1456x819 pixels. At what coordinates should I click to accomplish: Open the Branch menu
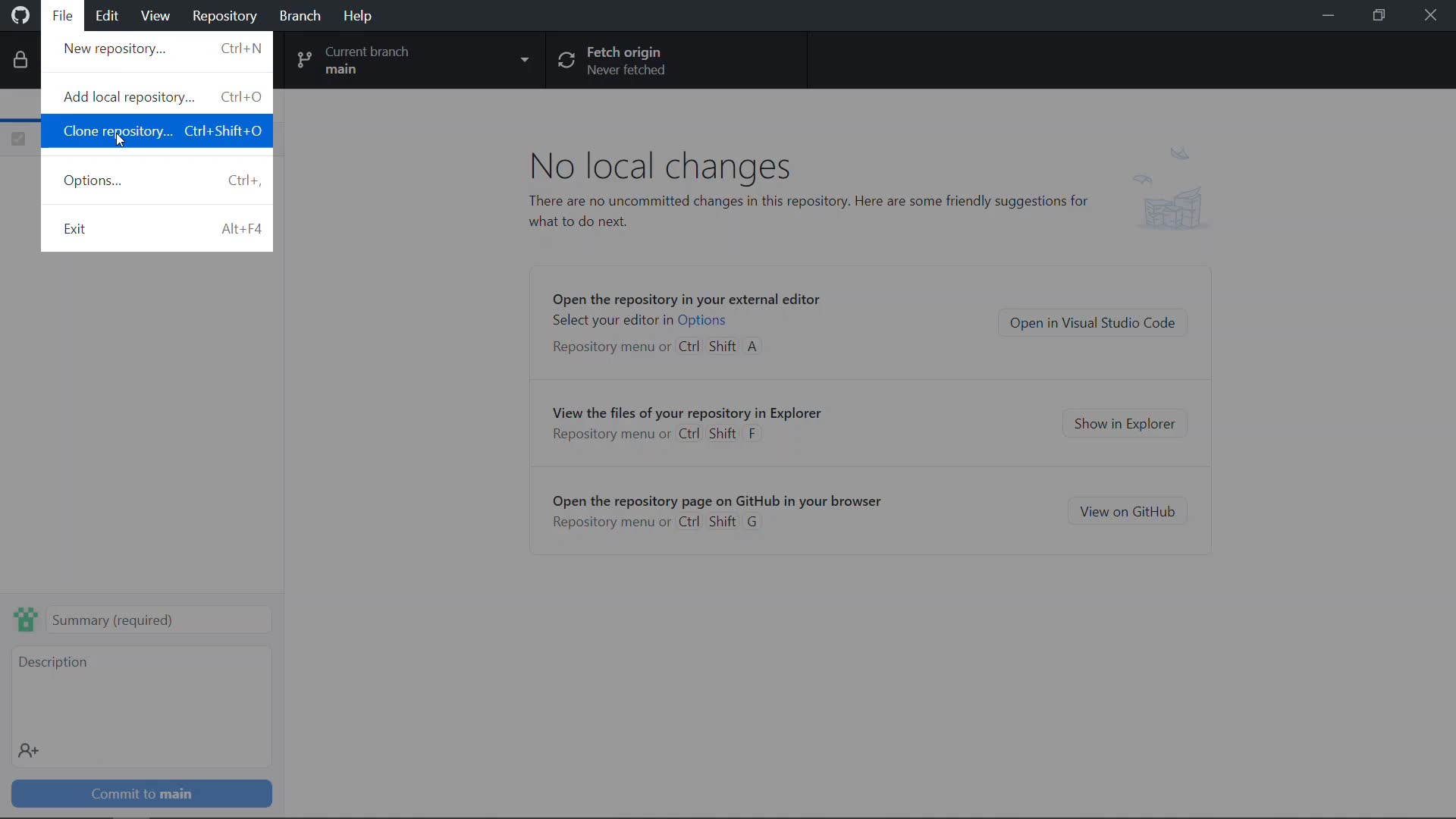point(300,16)
